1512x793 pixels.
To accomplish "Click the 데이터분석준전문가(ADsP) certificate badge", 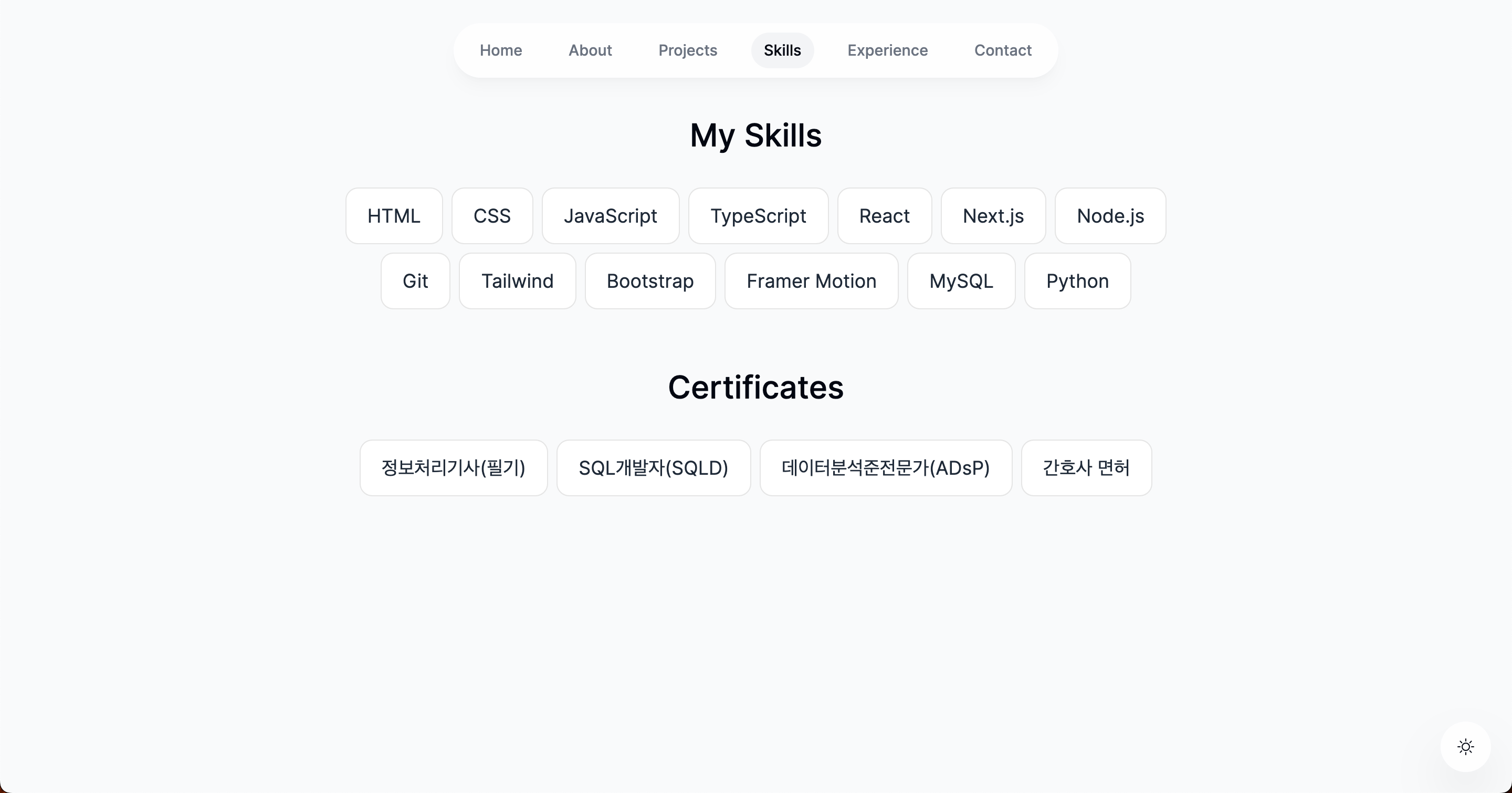I will coord(885,468).
